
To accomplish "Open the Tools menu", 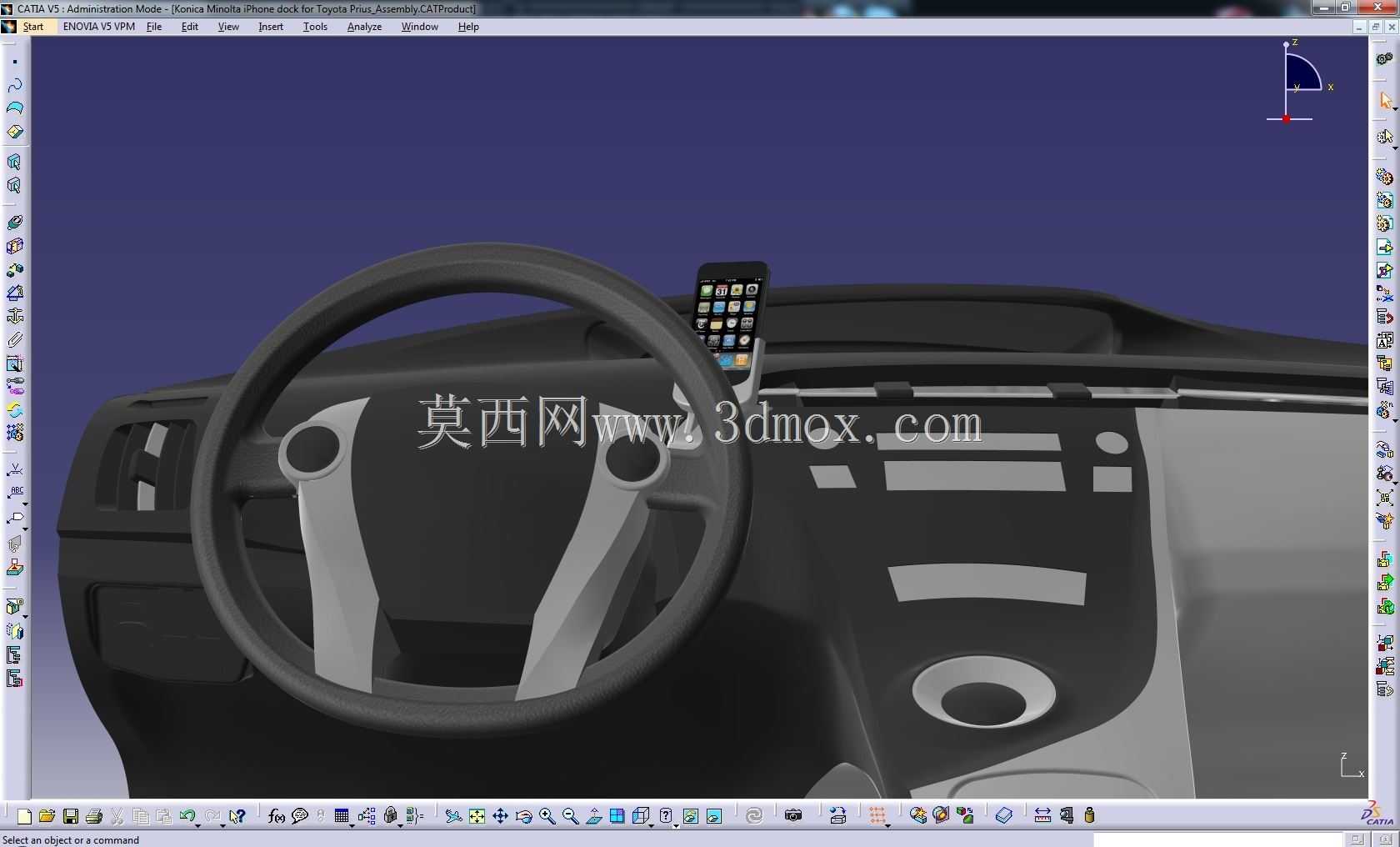I will pos(315,27).
